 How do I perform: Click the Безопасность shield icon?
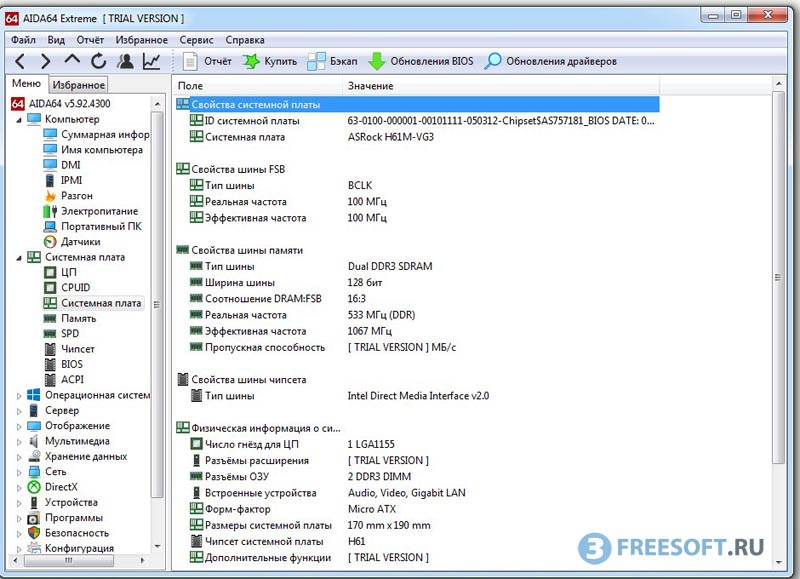pyautogui.click(x=34, y=533)
